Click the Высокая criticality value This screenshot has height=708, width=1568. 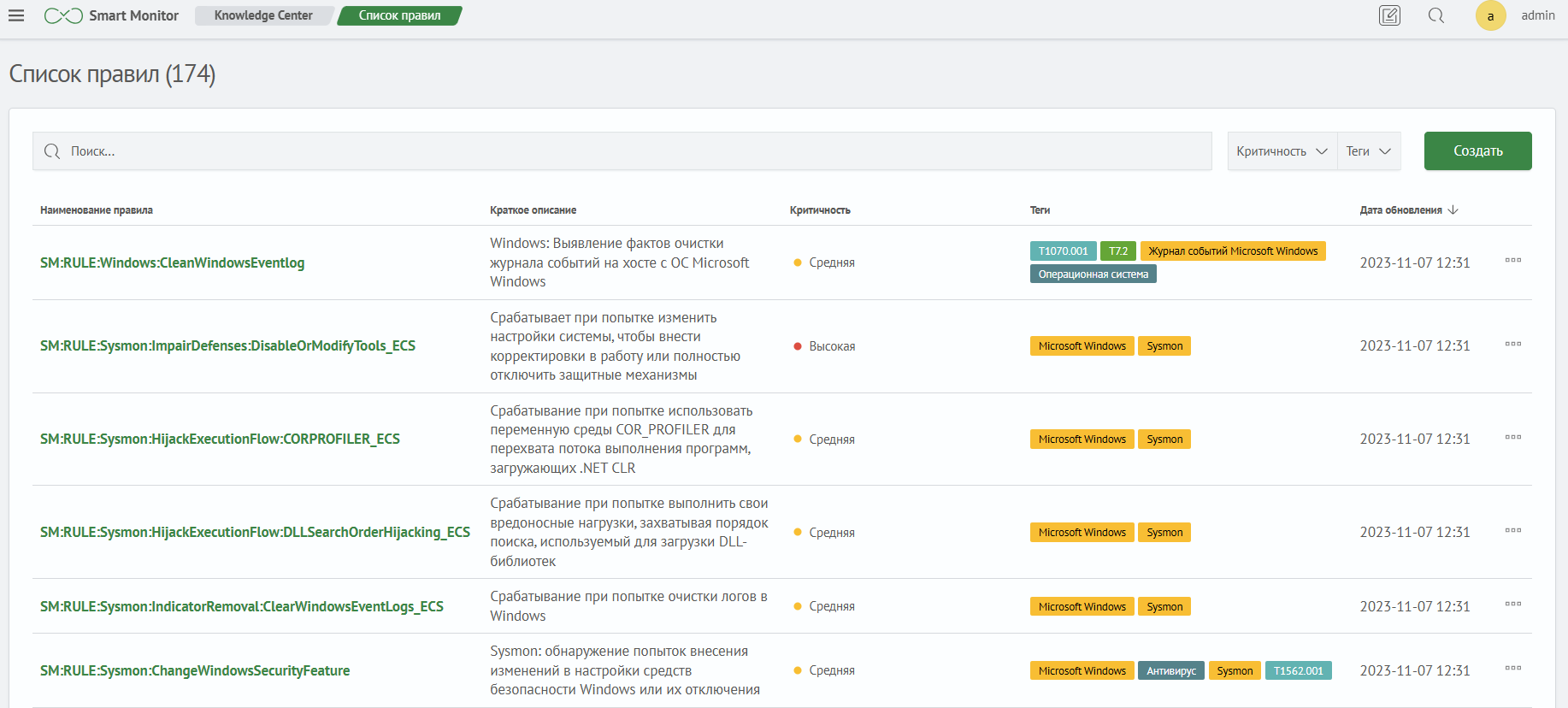coord(832,346)
